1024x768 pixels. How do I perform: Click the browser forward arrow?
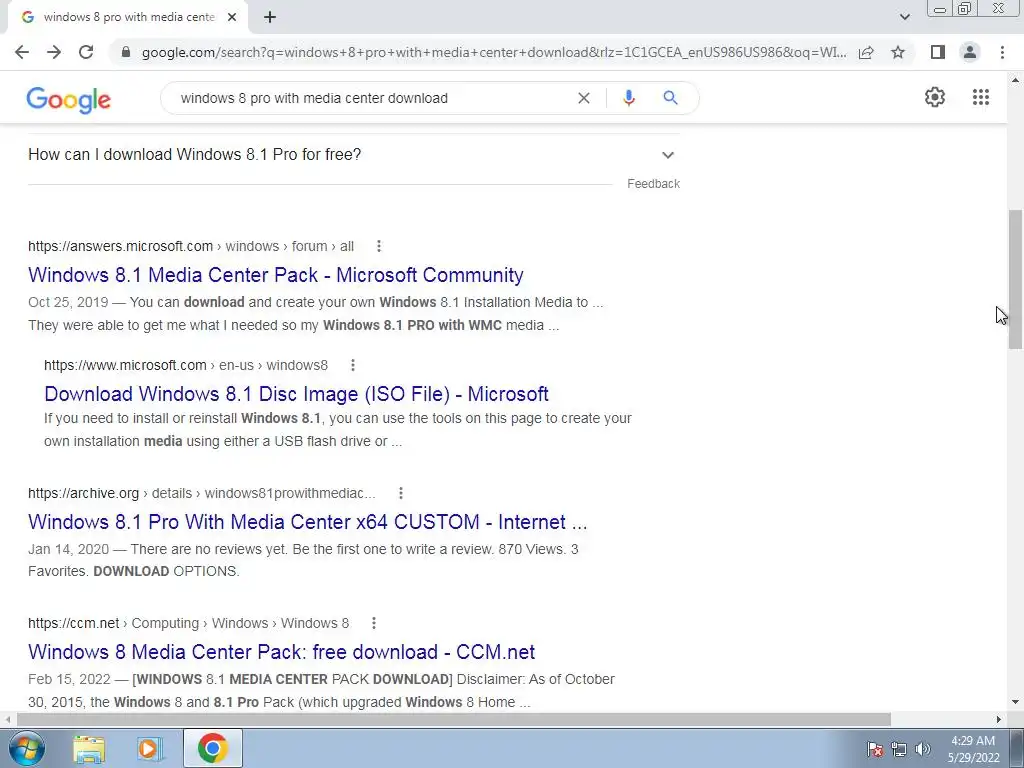click(x=54, y=52)
